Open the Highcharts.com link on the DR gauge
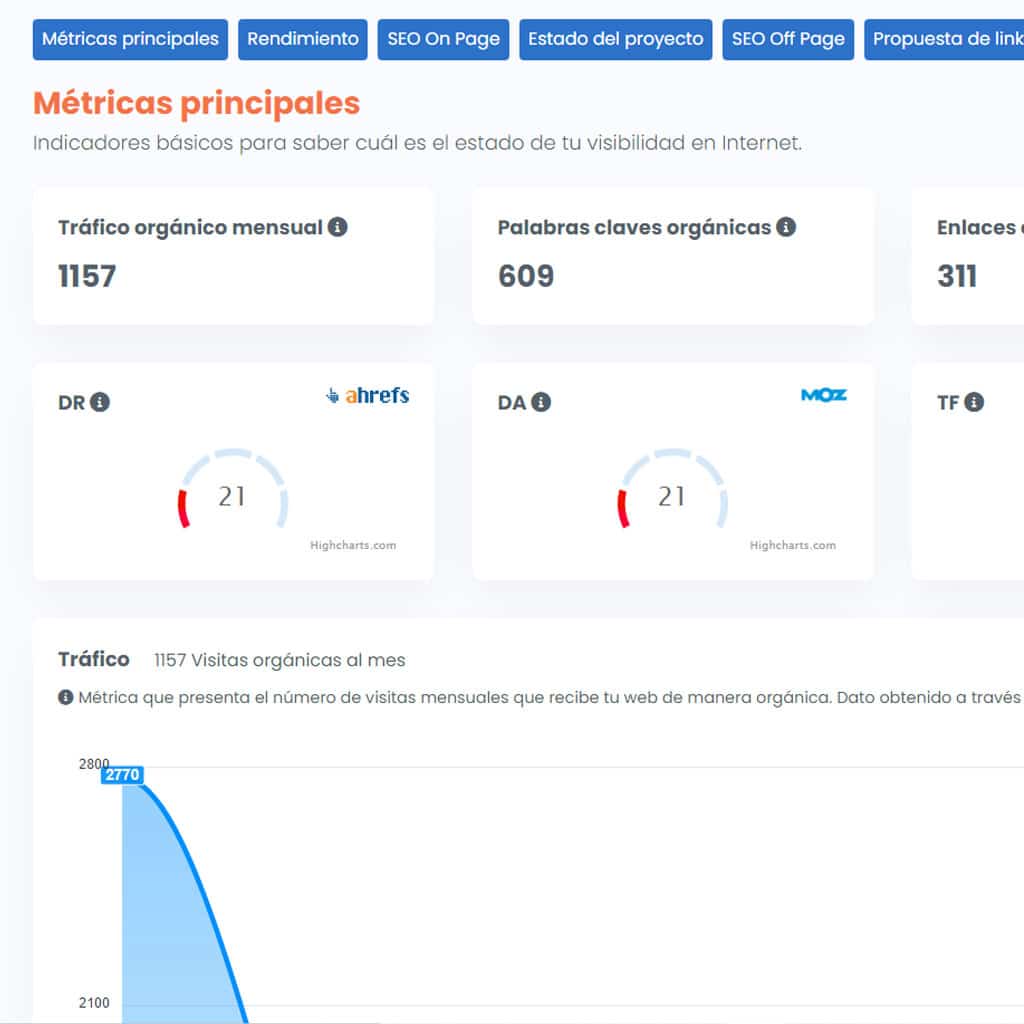The width and height of the screenshot is (1024, 1024). tap(353, 545)
